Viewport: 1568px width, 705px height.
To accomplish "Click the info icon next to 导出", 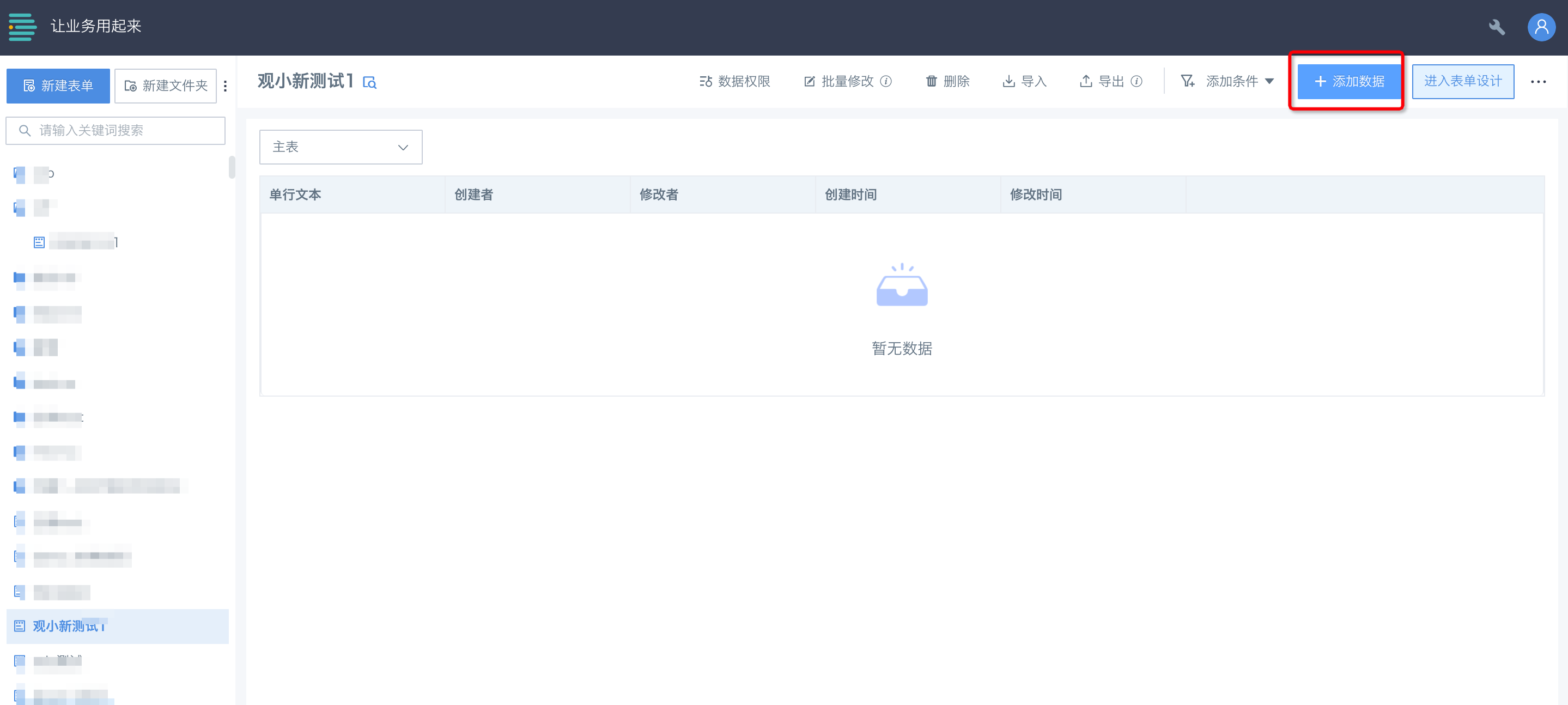I will pyautogui.click(x=1137, y=81).
